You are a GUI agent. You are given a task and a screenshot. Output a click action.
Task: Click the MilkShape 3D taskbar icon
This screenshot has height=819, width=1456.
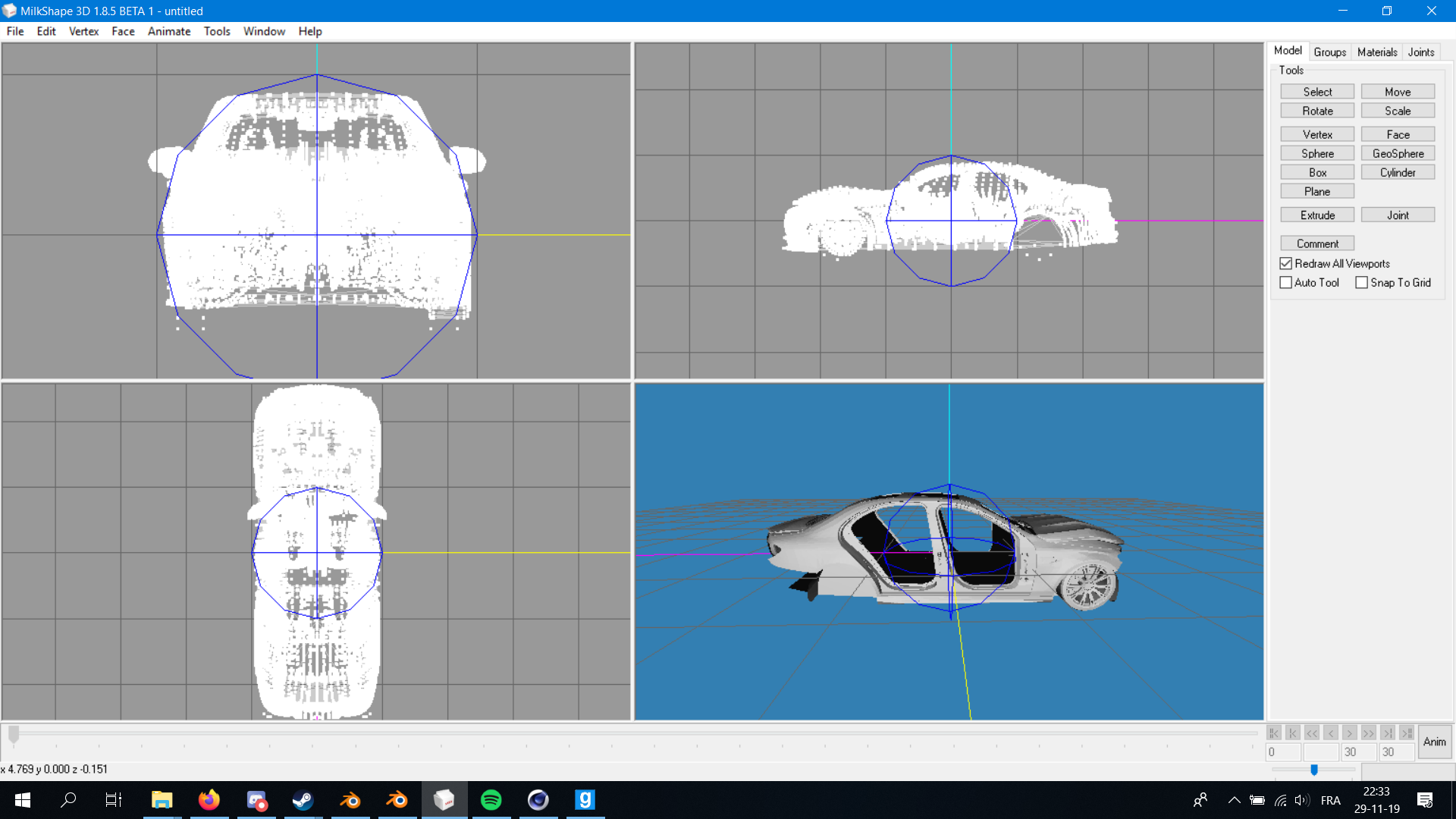pos(444,800)
